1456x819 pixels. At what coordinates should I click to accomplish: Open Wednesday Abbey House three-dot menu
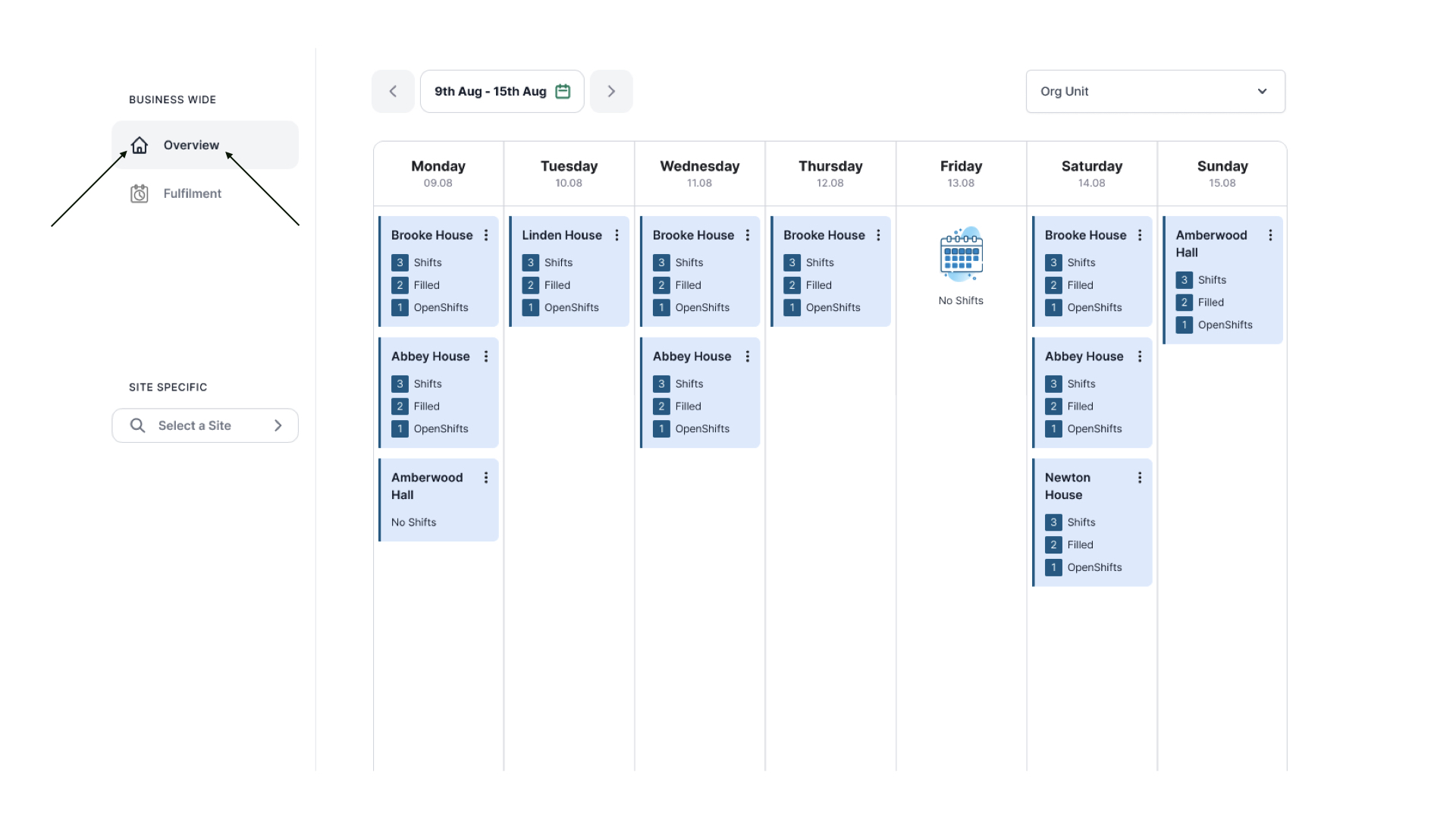click(747, 356)
